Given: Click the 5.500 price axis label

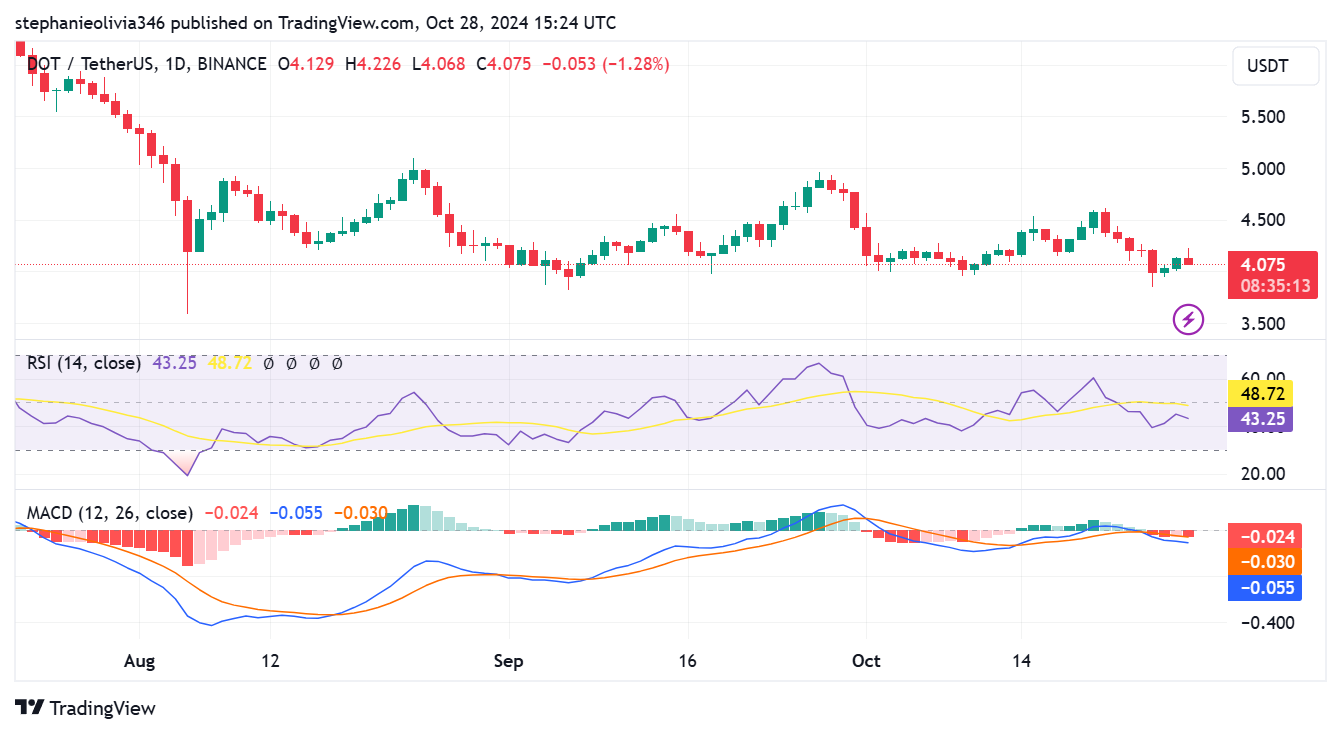Looking at the screenshot, I should coord(1262,117).
